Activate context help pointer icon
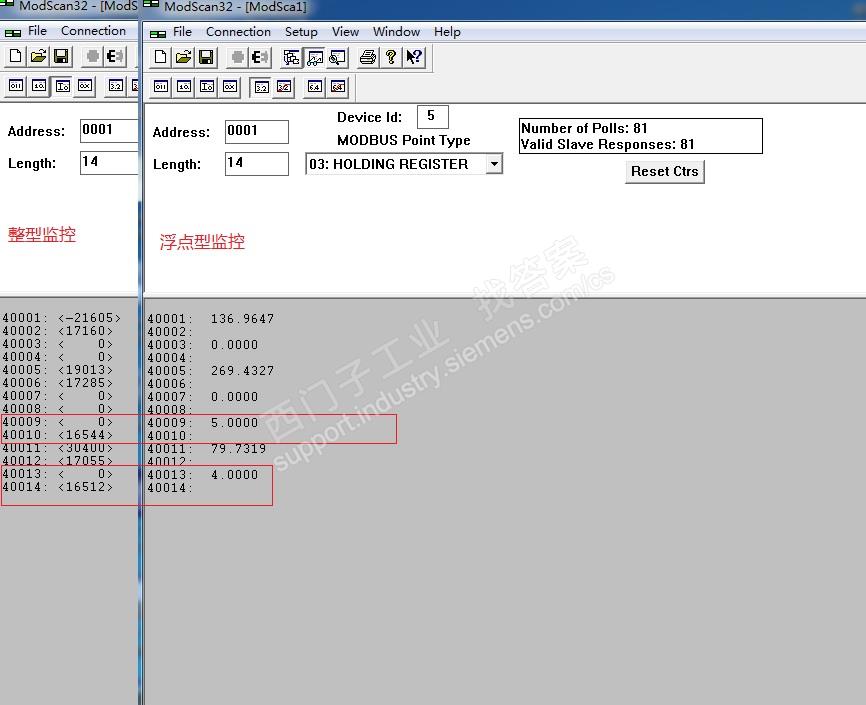This screenshot has height=705, width=866. 414,57
